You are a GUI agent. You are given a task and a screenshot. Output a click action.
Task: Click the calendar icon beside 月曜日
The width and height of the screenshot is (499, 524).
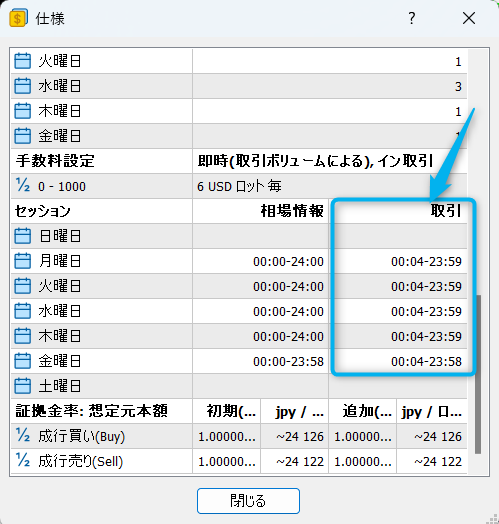(x=22, y=261)
